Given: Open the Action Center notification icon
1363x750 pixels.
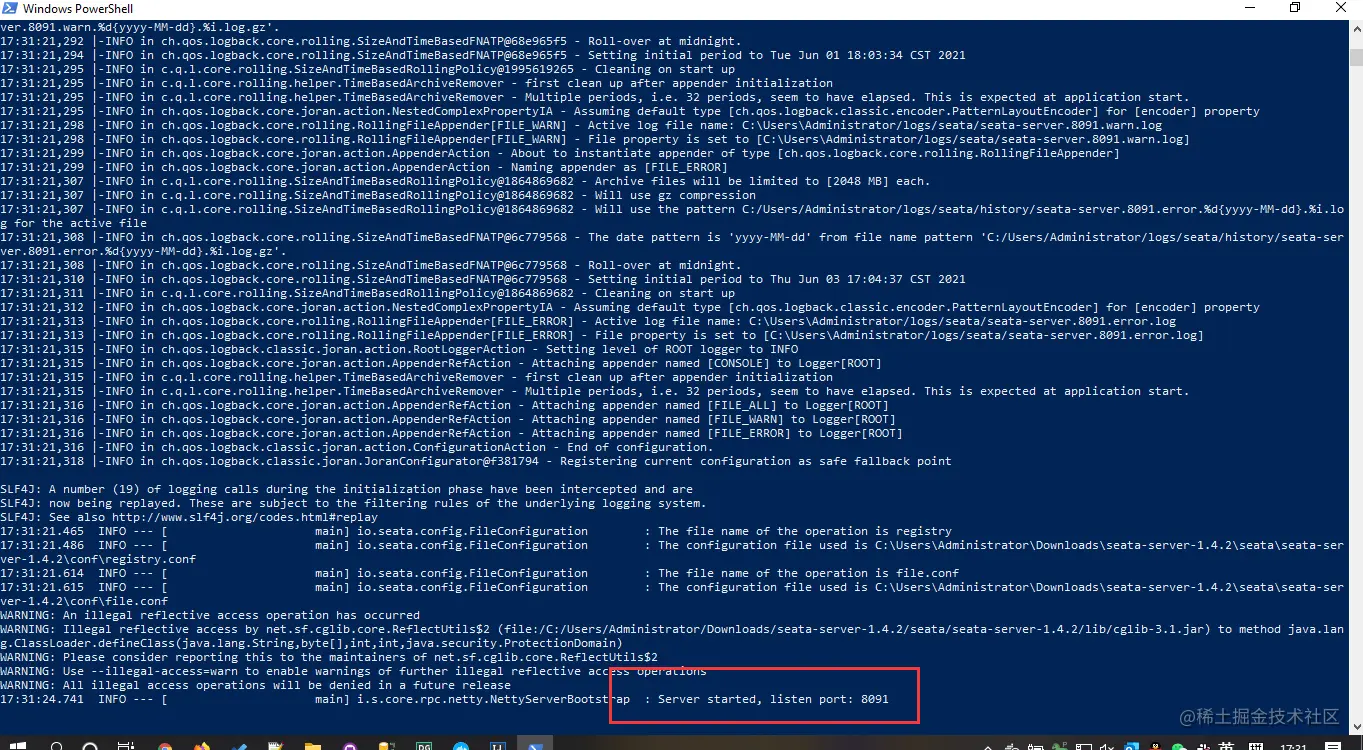Looking at the screenshot, I should (x=1333, y=746).
